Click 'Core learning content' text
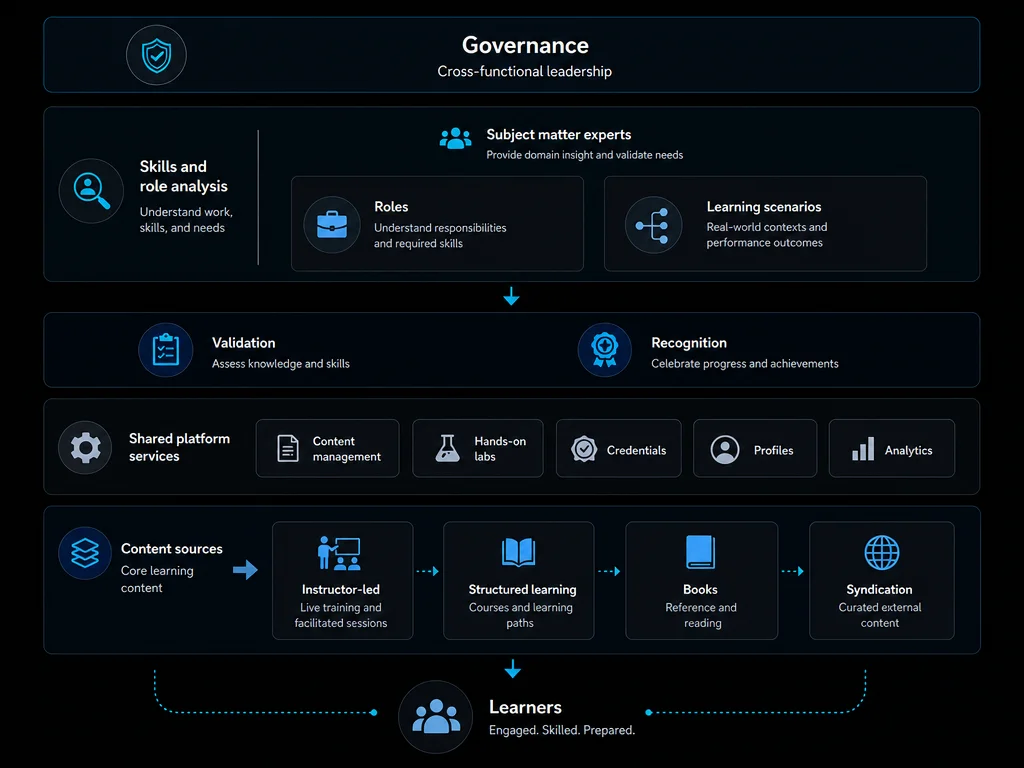The width and height of the screenshot is (1024, 768). coord(157,579)
